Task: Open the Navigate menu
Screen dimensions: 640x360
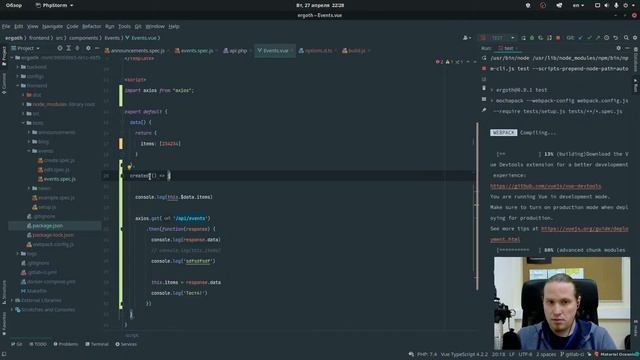Action: pos(53,26)
